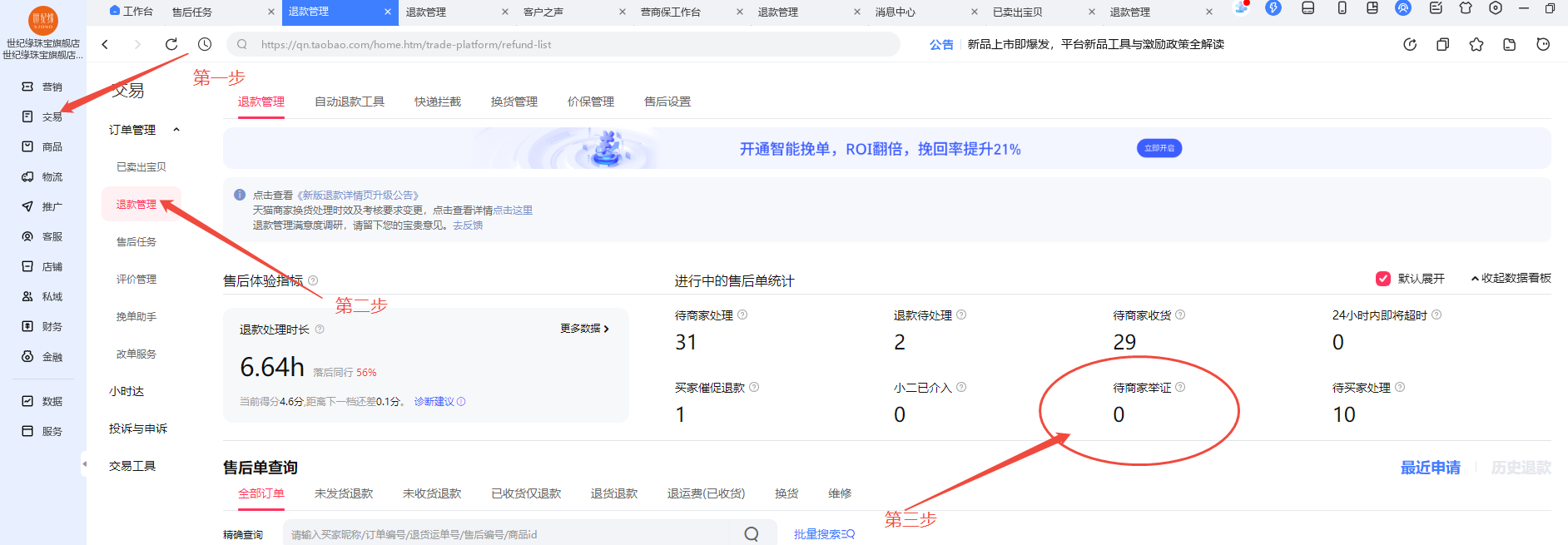Open the 批量搜索 link
The height and width of the screenshot is (545, 1568).
(x=823, y=534)
